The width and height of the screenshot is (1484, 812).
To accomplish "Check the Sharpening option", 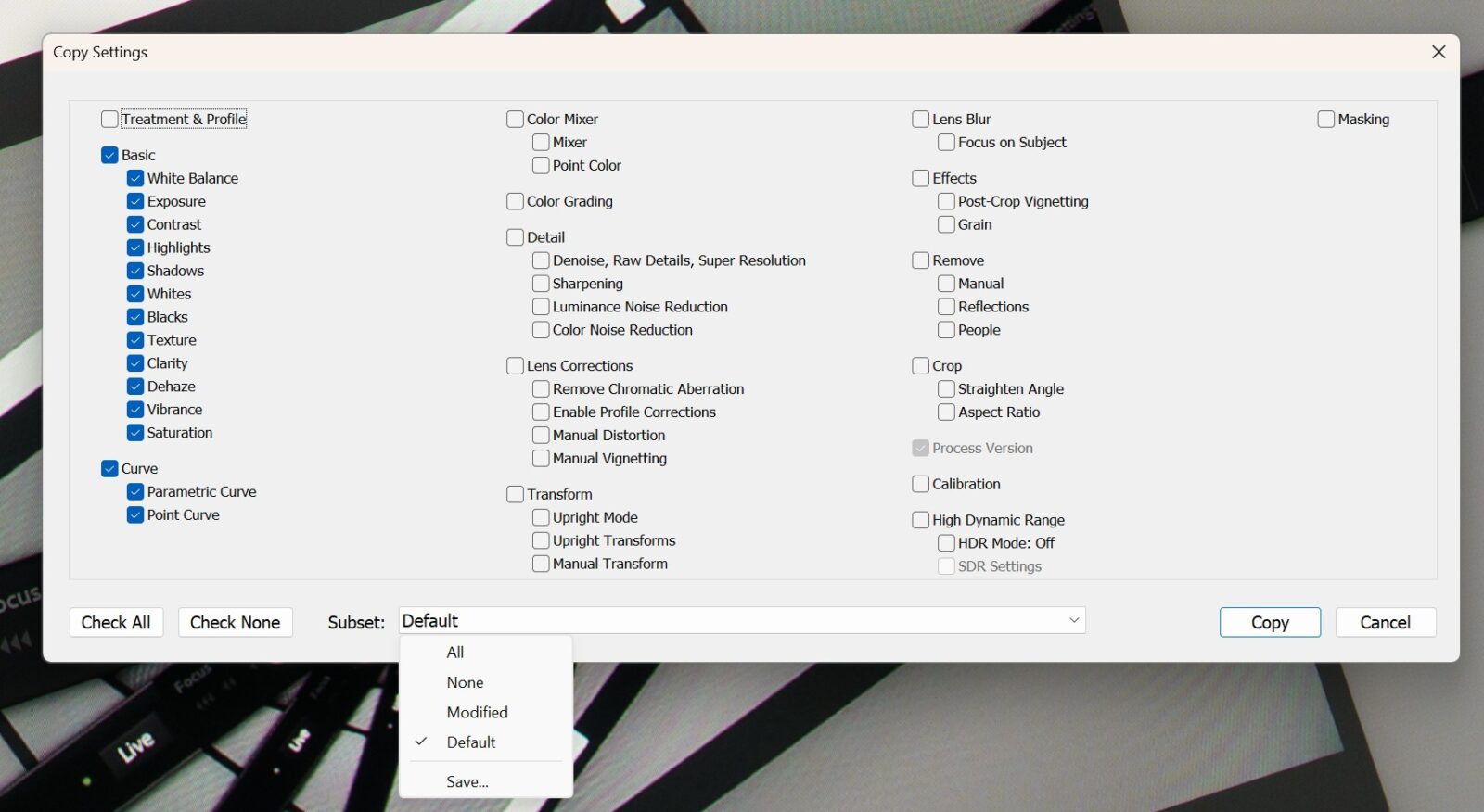I will coord(541,284).
